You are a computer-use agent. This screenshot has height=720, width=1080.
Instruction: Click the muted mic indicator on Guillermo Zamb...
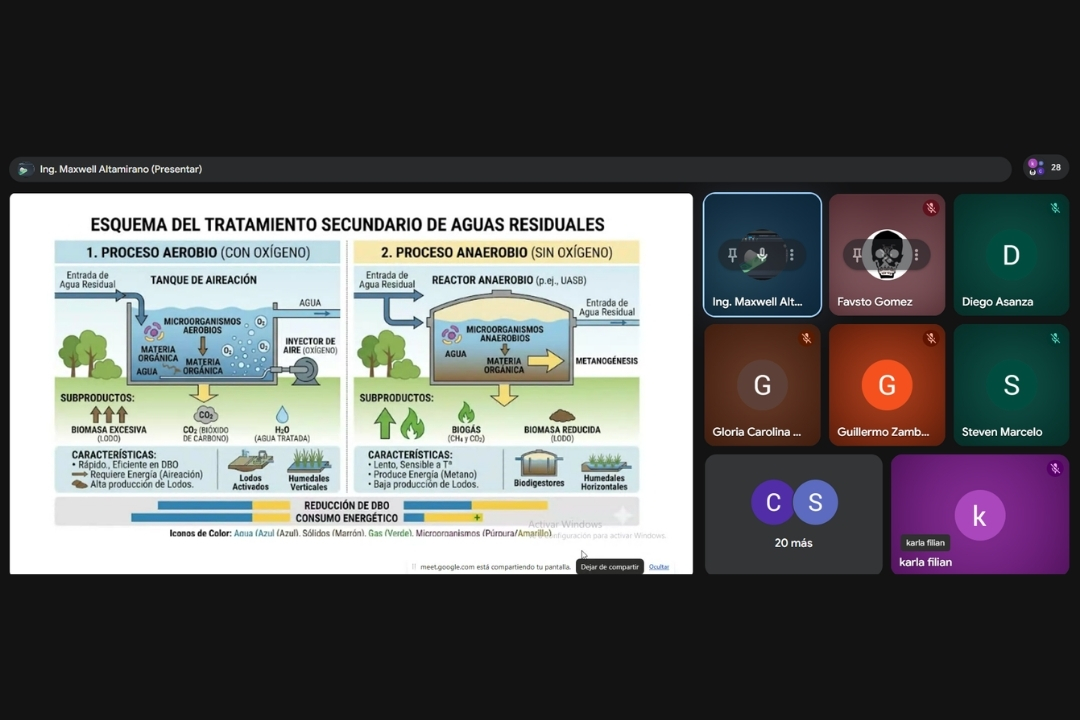pyautogui.click(x=931, y=338)
